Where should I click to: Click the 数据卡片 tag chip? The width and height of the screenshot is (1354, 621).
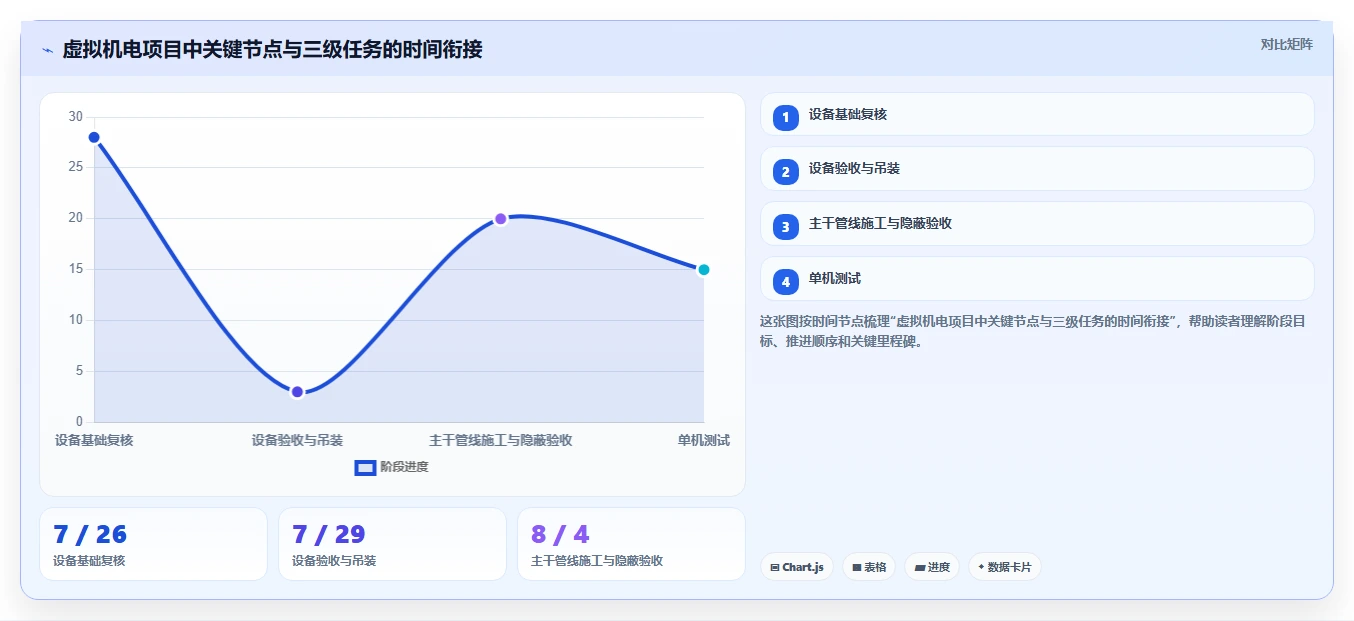pyautogui.click(x=1005, y=567)
